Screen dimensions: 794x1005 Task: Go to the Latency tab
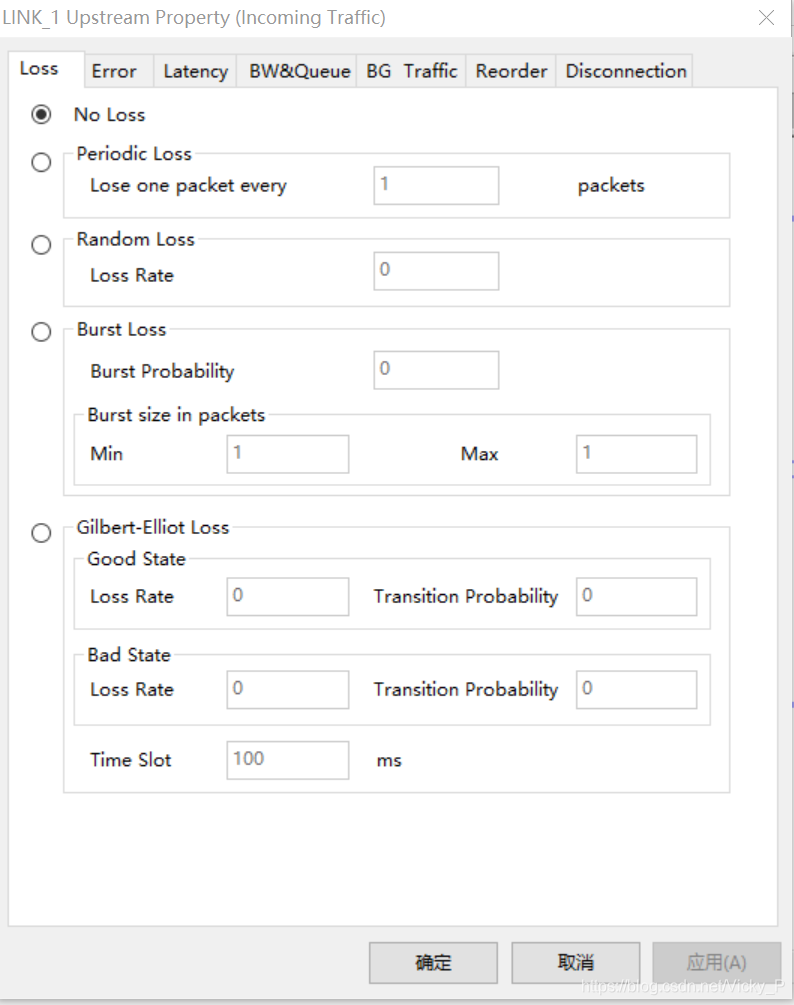pos(195,71)
